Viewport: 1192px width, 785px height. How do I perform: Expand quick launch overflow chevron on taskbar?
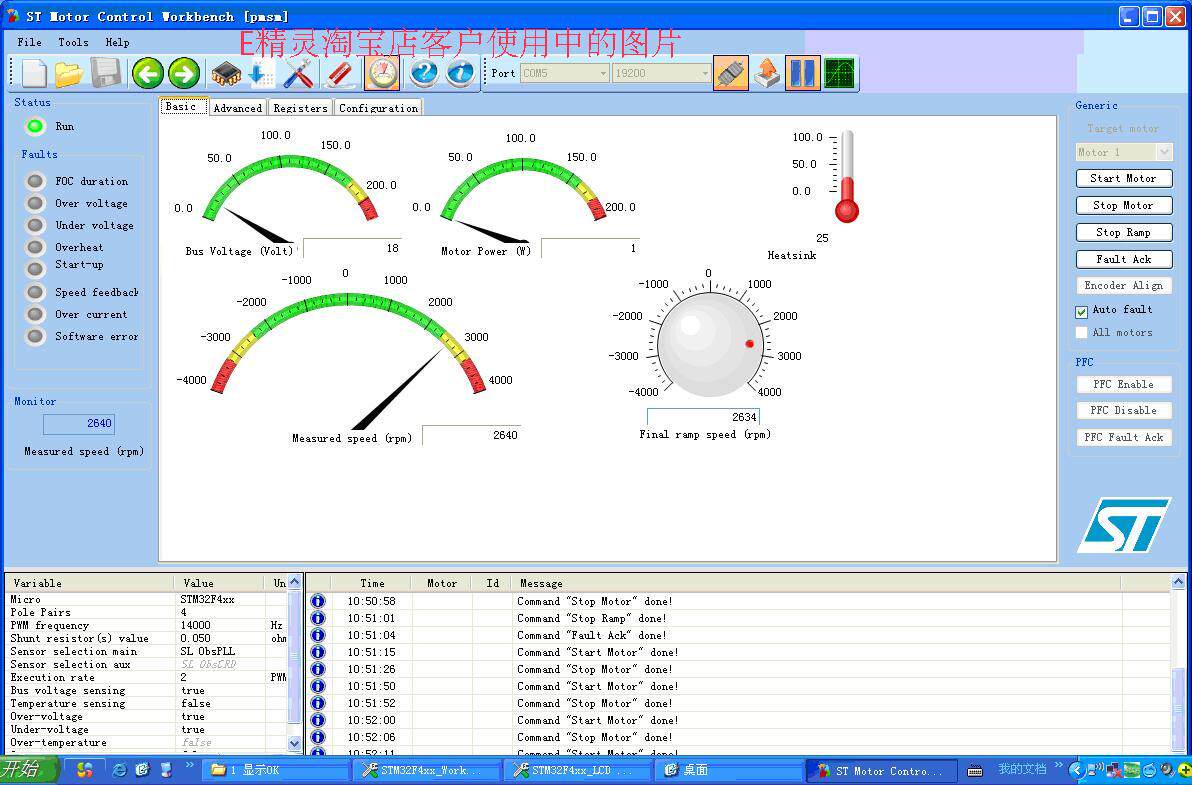(189, 766)
